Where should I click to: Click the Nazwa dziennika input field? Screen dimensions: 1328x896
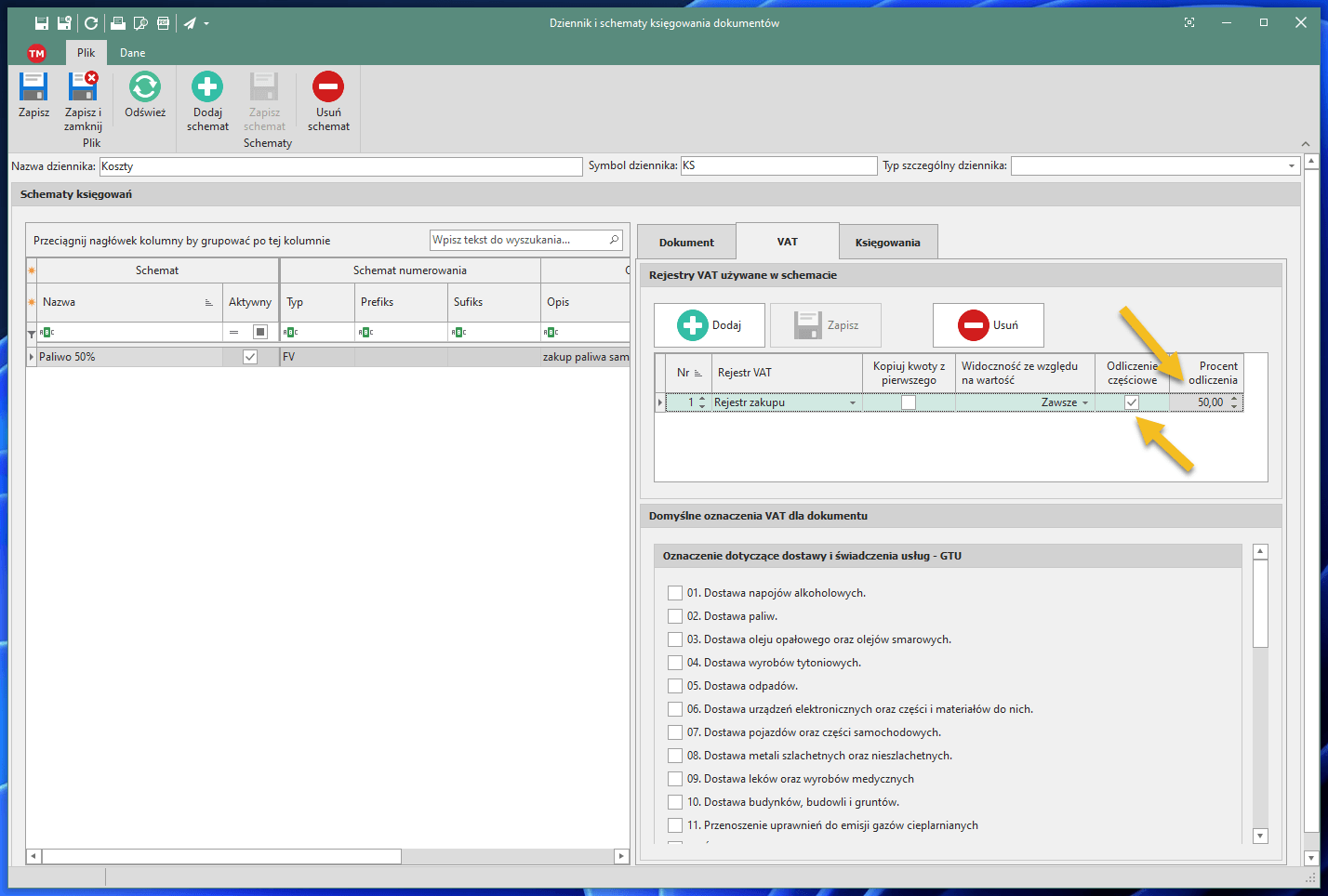340,166
